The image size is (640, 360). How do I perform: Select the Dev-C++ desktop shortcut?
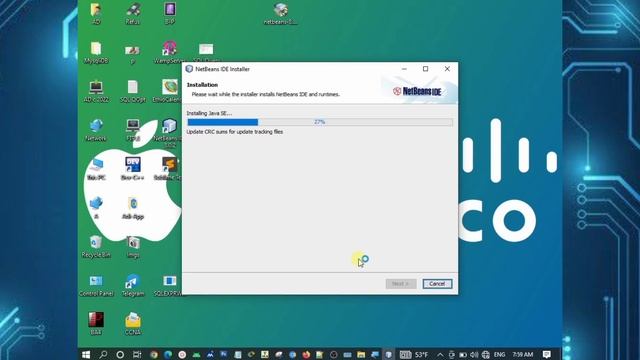click(133, 169)
